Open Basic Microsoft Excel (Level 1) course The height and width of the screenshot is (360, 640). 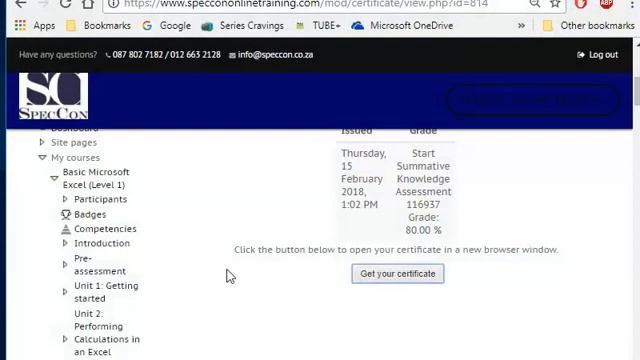(96, 178)
